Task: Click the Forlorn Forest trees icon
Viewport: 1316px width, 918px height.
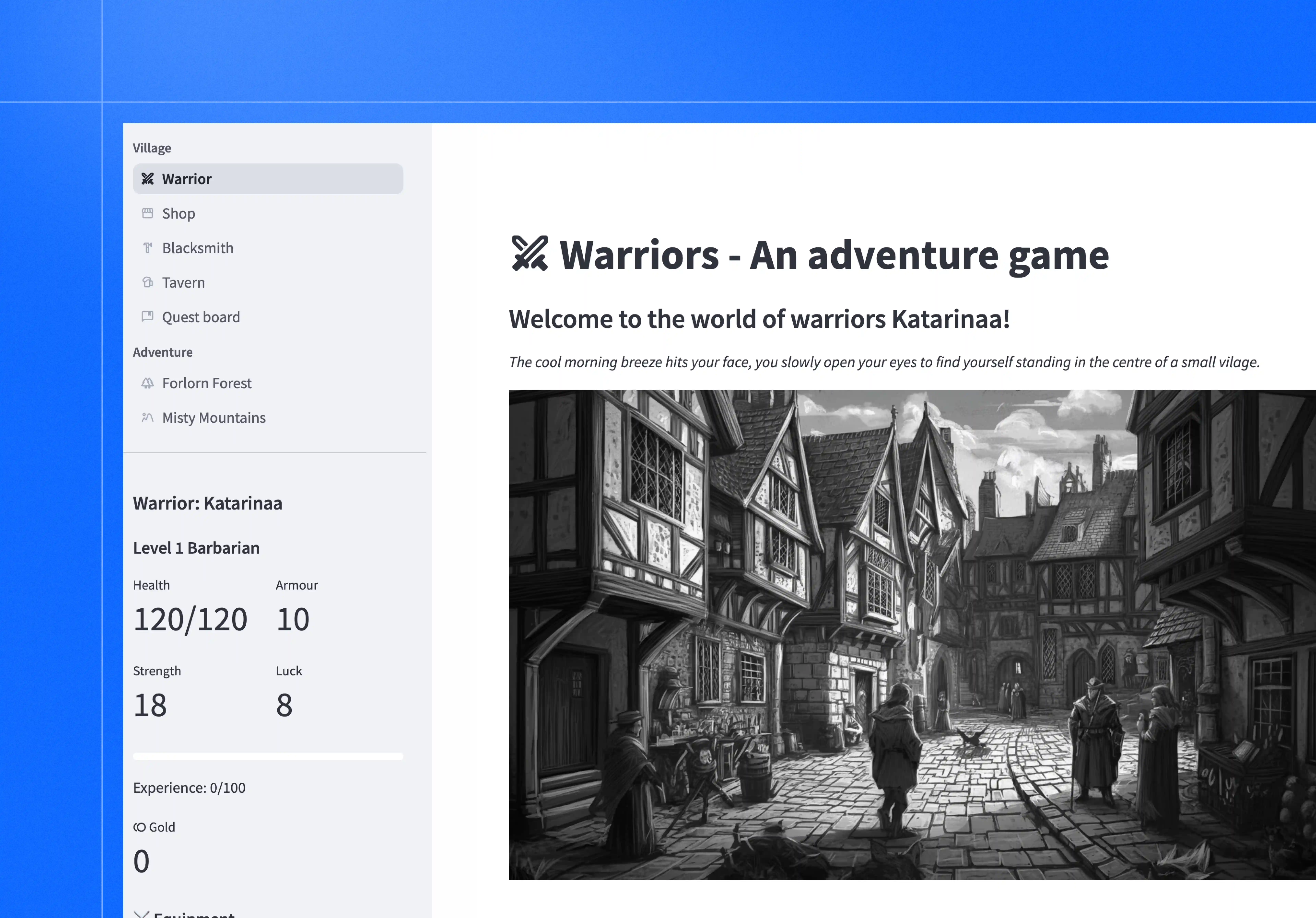Action: (x=147, y=383)
